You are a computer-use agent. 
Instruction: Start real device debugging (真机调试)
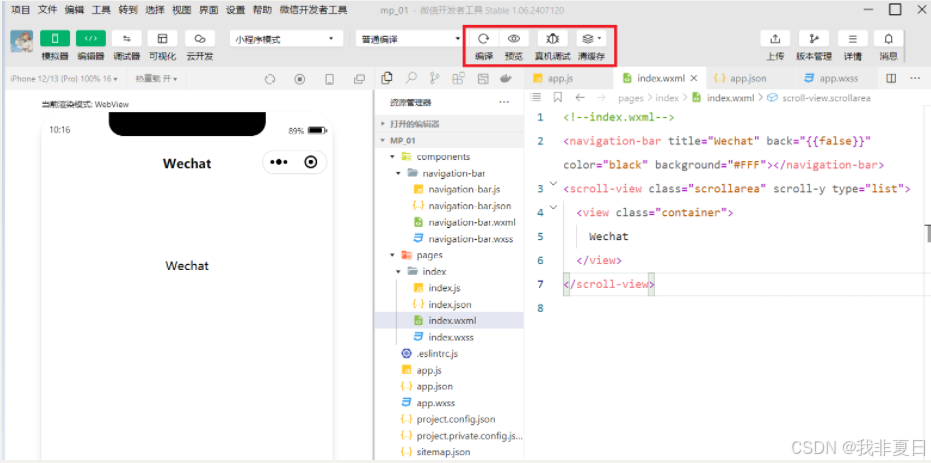click(x=553, y=39)
